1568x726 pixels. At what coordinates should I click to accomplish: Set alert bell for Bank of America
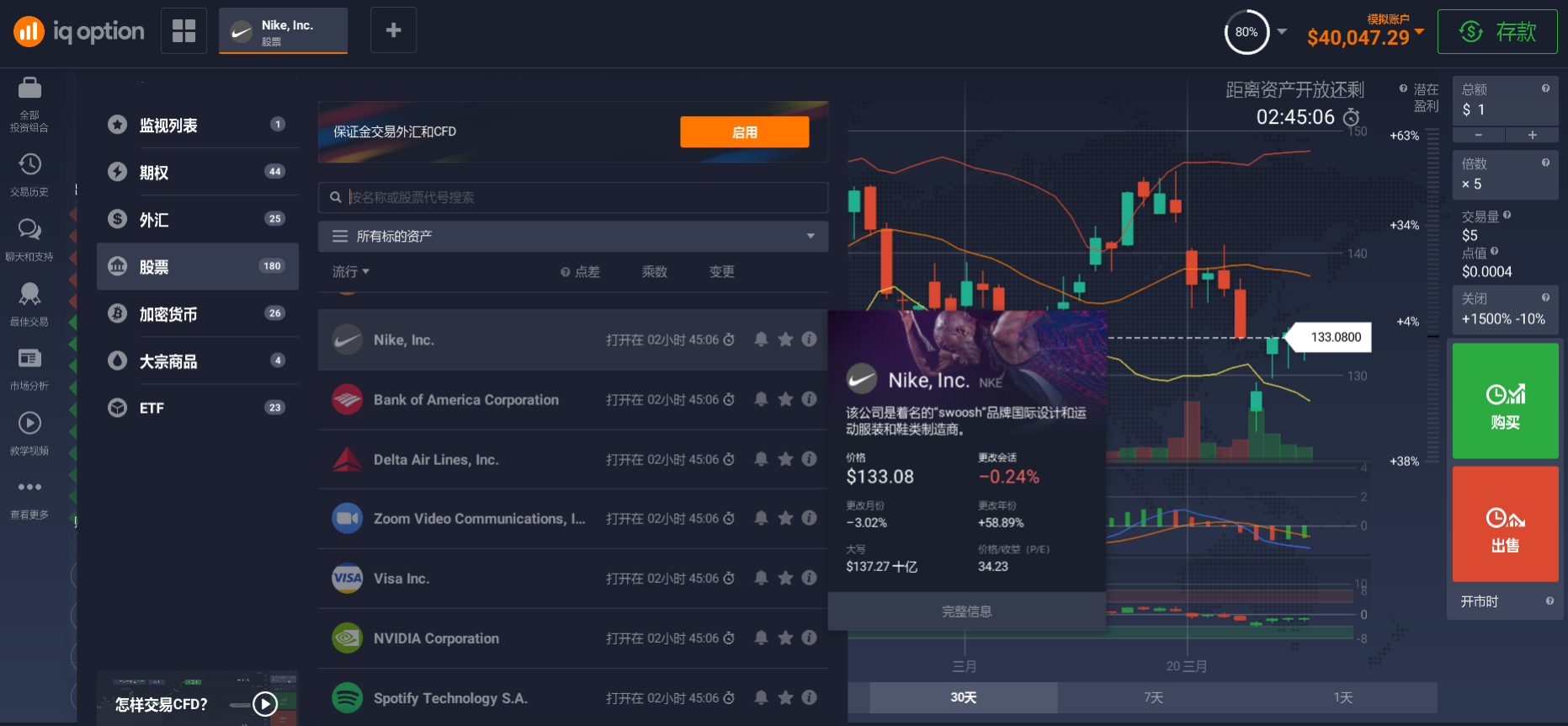(761, 399)
